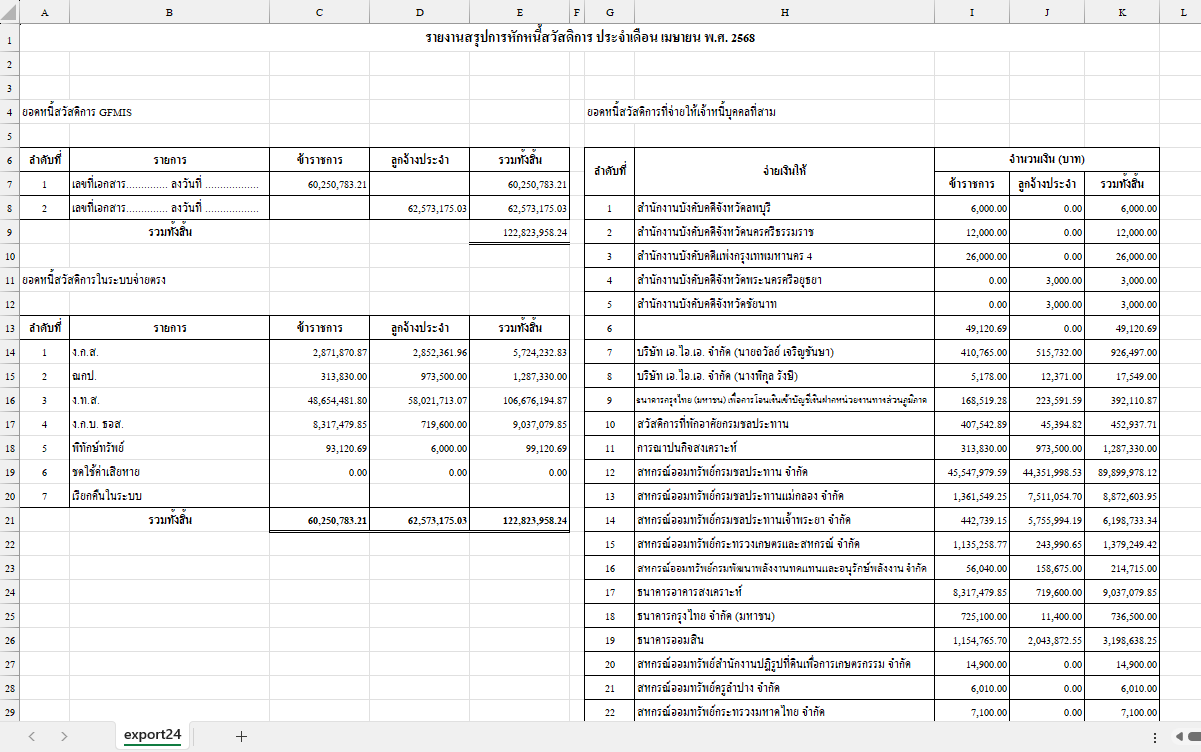Screen dimensions: 1201x752
Task: Open the three-dot options beside the horizontal scrollbar
Action: (1156, 737)
